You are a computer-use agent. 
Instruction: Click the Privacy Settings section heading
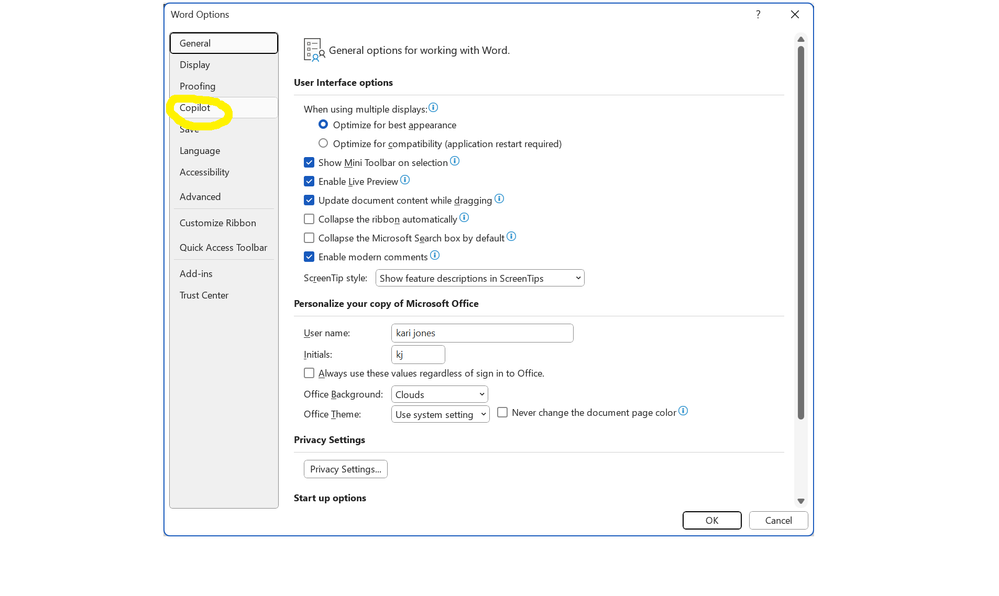(x=329, y=440)
